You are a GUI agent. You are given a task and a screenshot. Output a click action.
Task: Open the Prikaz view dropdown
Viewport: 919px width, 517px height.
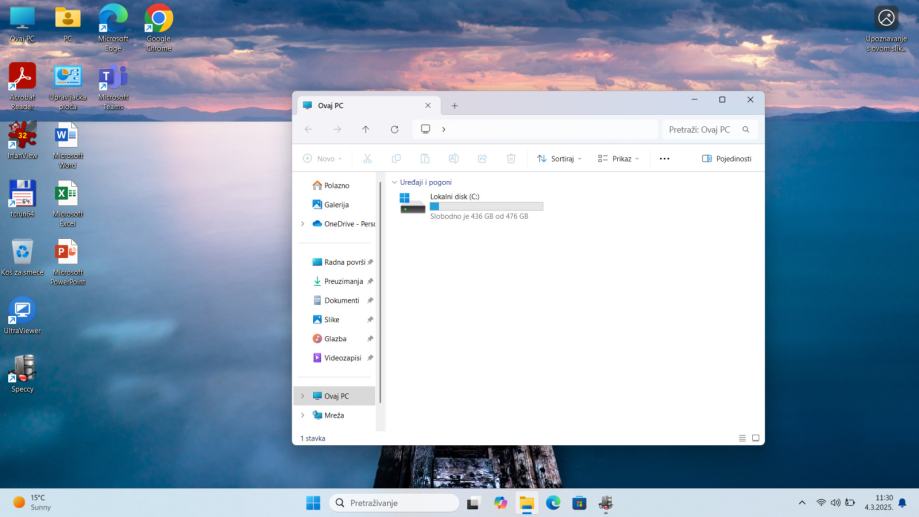click(x=618, y=158)
